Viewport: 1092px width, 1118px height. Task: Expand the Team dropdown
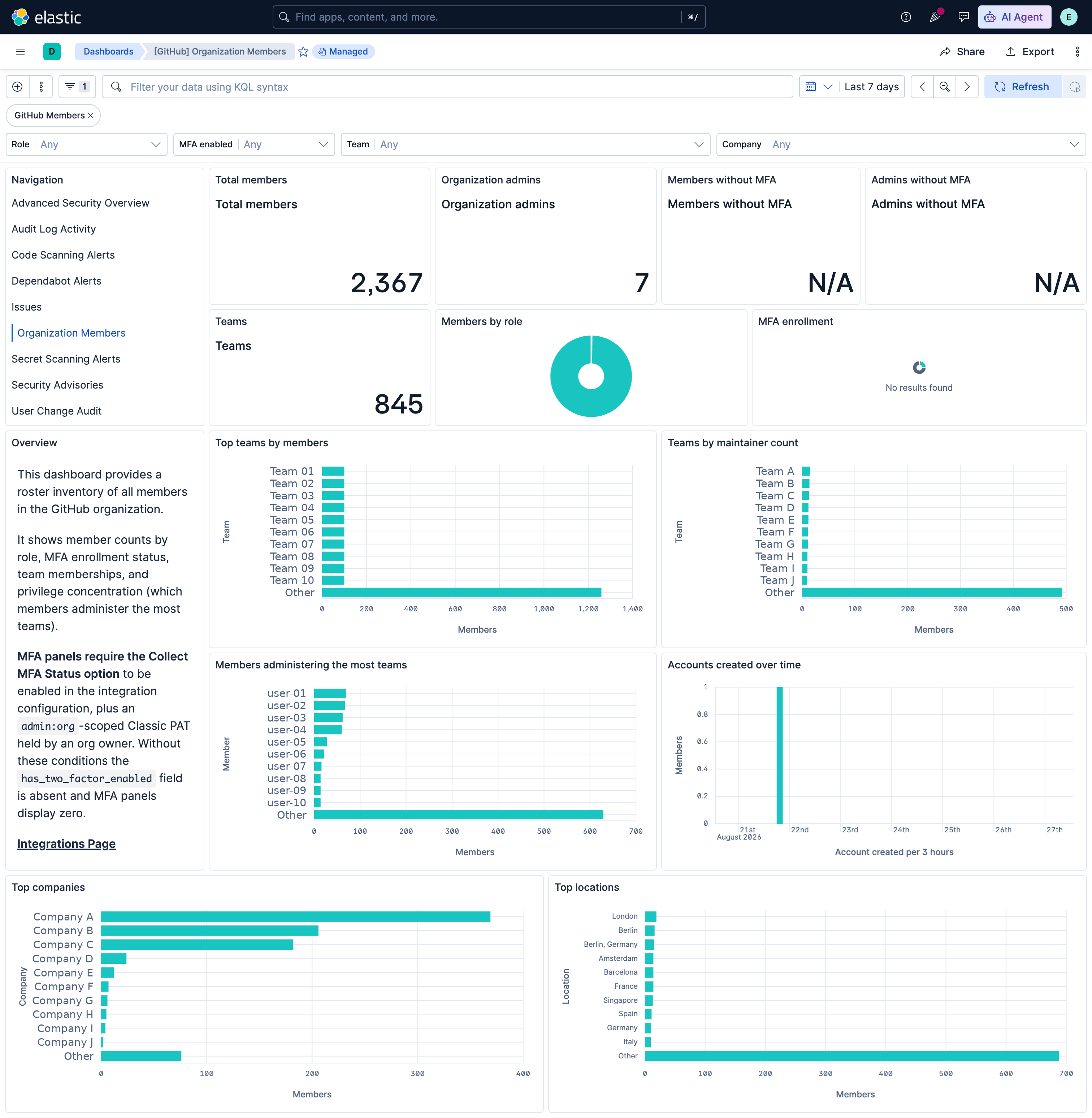pos(525,144)
